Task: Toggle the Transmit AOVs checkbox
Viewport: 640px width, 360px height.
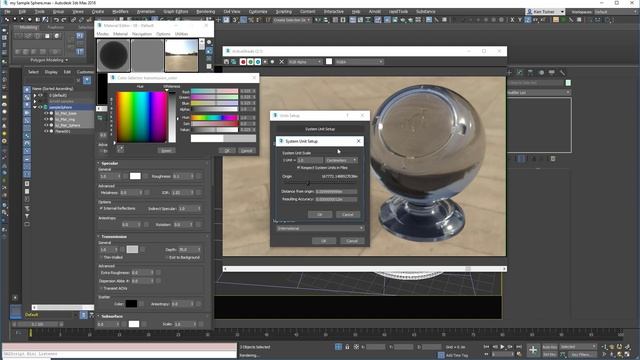Action: [101, 288]
